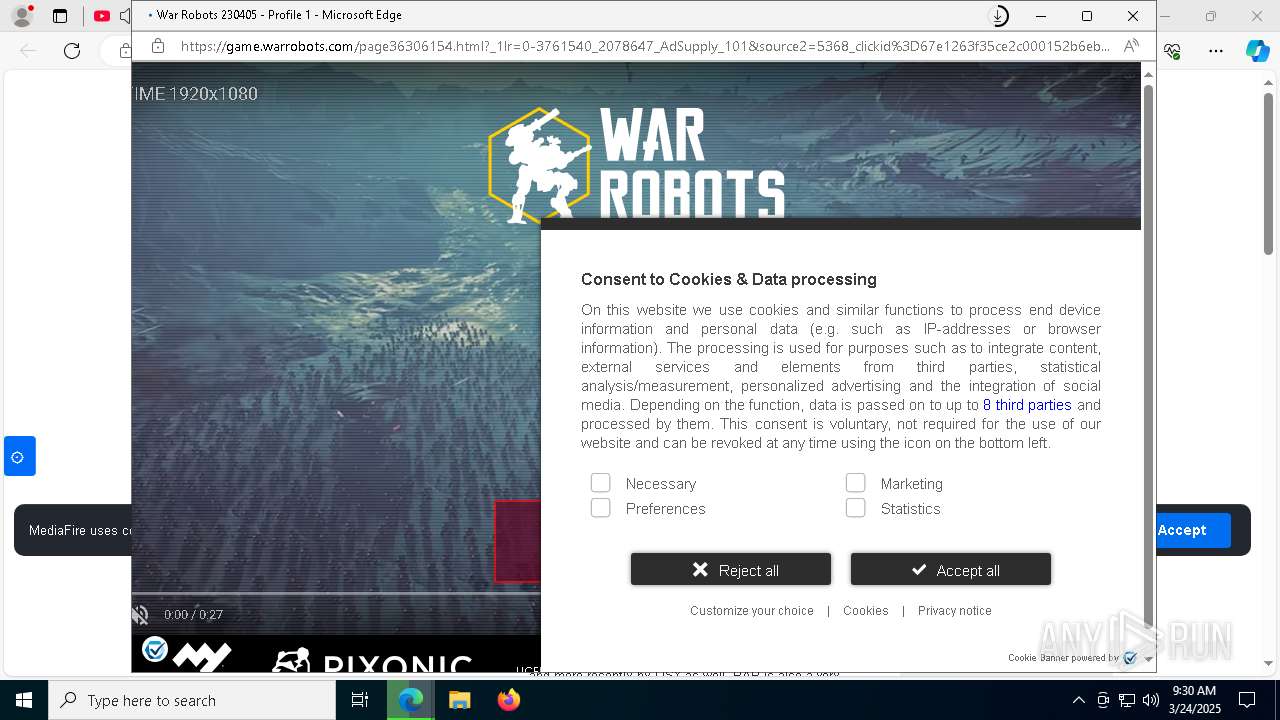Open File Explorer from taskbar
Screen dimensions: 1280x720
[x=460, y=700]
